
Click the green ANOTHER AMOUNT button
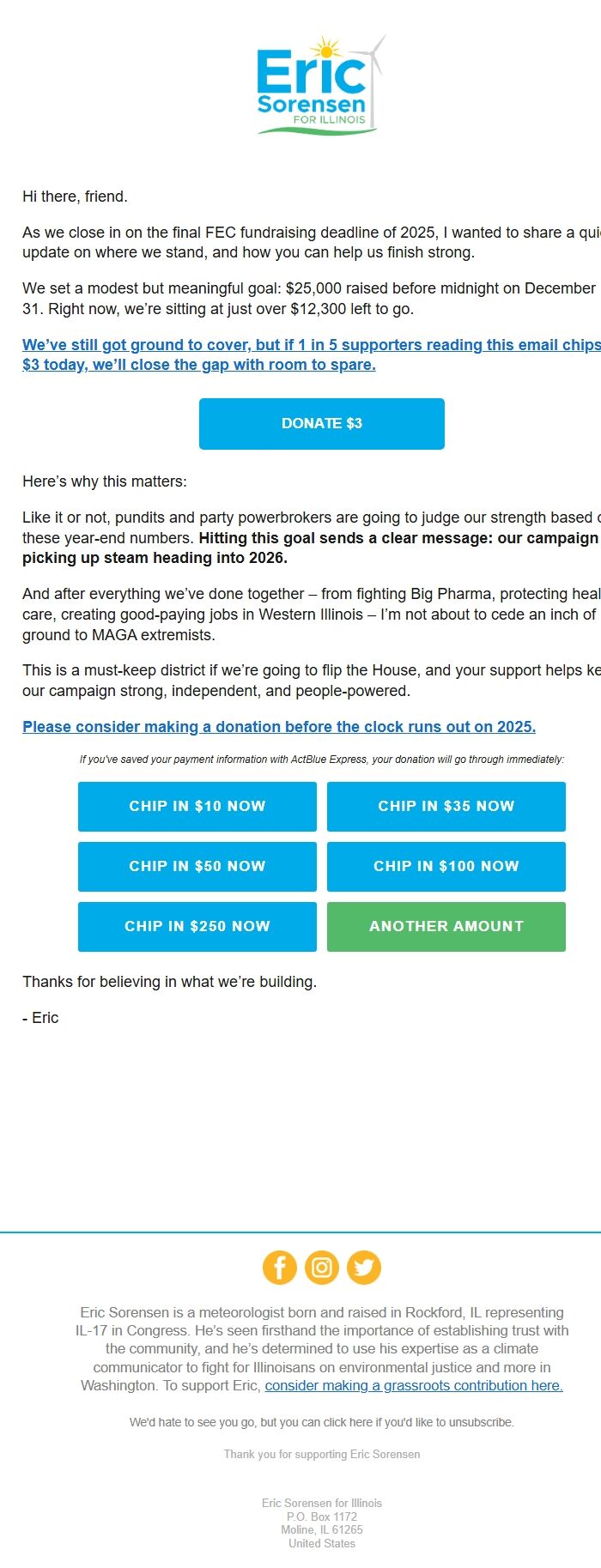tap(446, 926)
